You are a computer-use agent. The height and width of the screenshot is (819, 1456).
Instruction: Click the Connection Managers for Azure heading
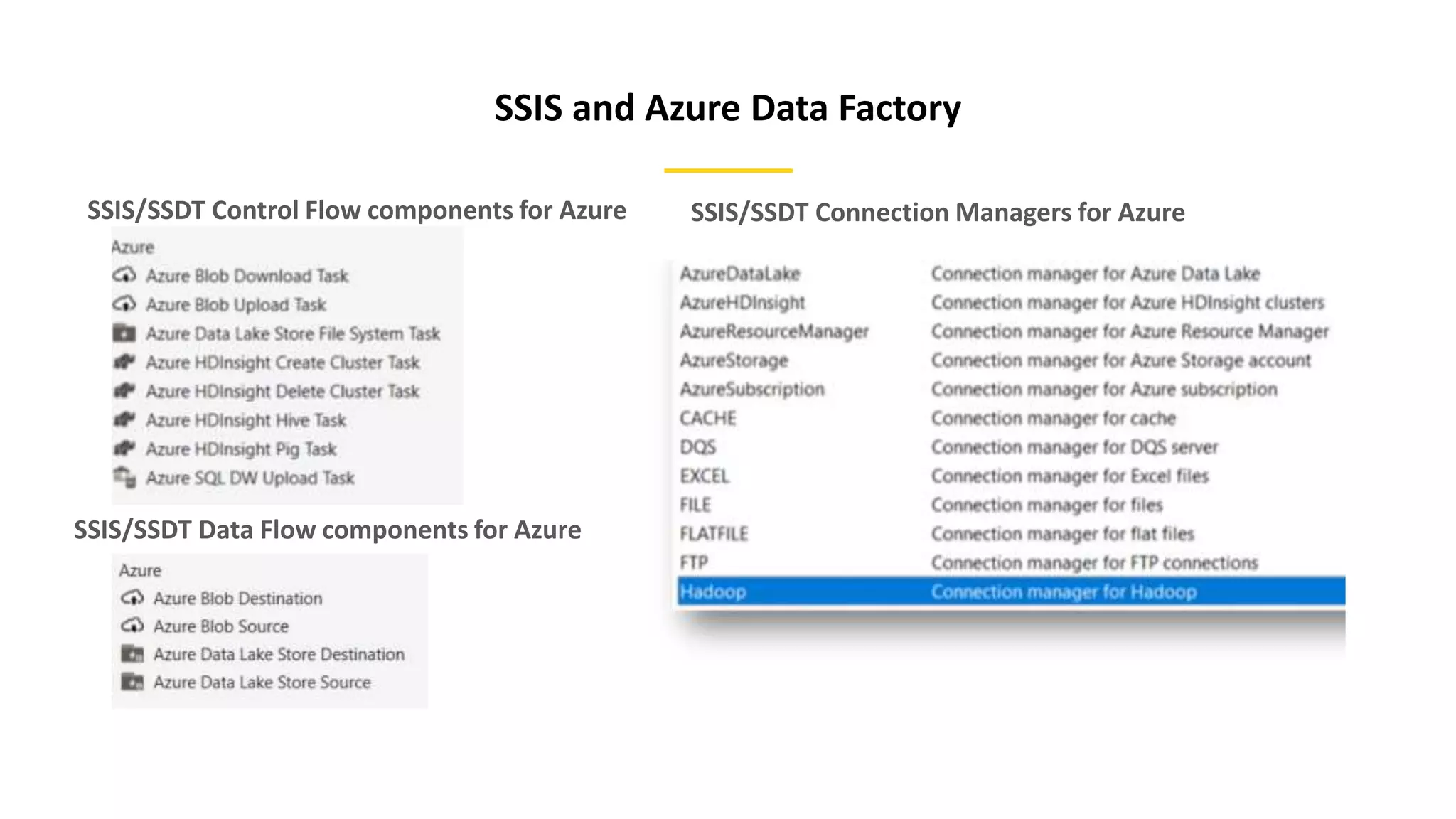tap(937, 213)
